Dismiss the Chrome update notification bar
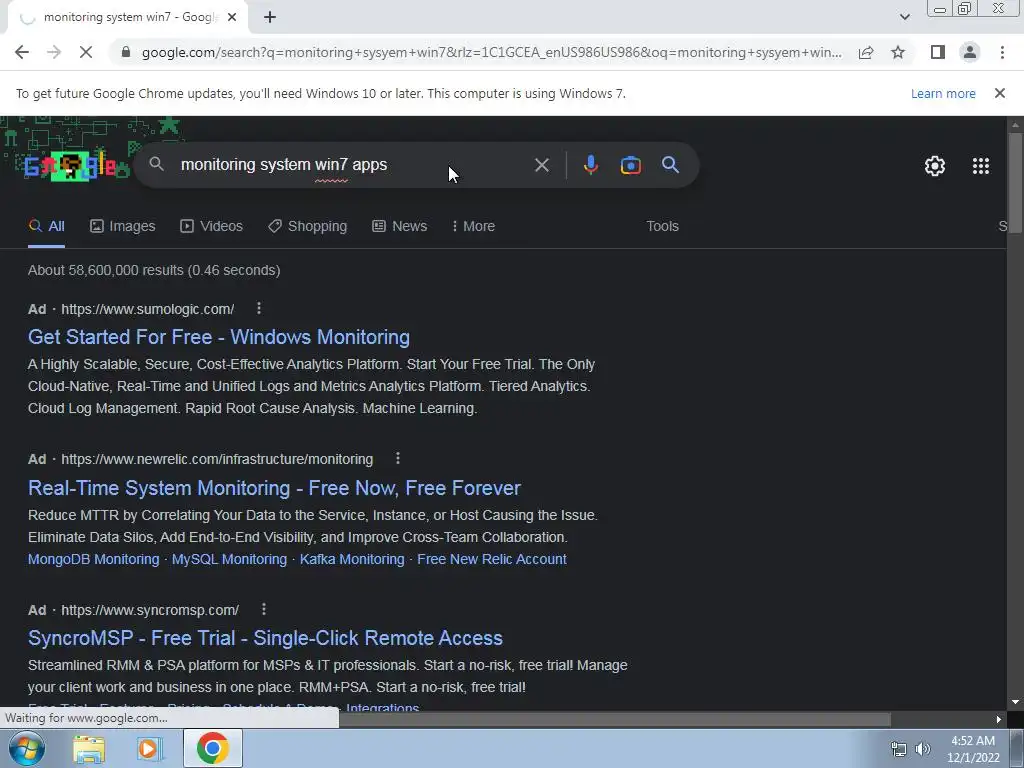Screen dimensions: 1024x768 tap(999, 93)
